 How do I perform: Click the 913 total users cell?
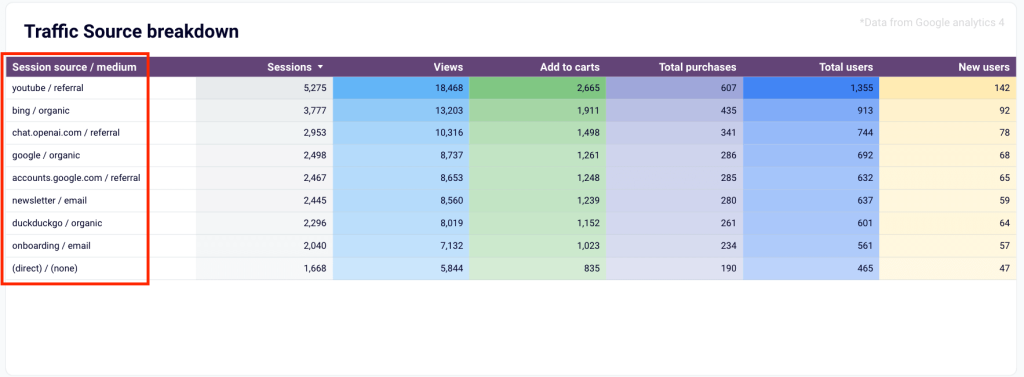pos(811,110)
